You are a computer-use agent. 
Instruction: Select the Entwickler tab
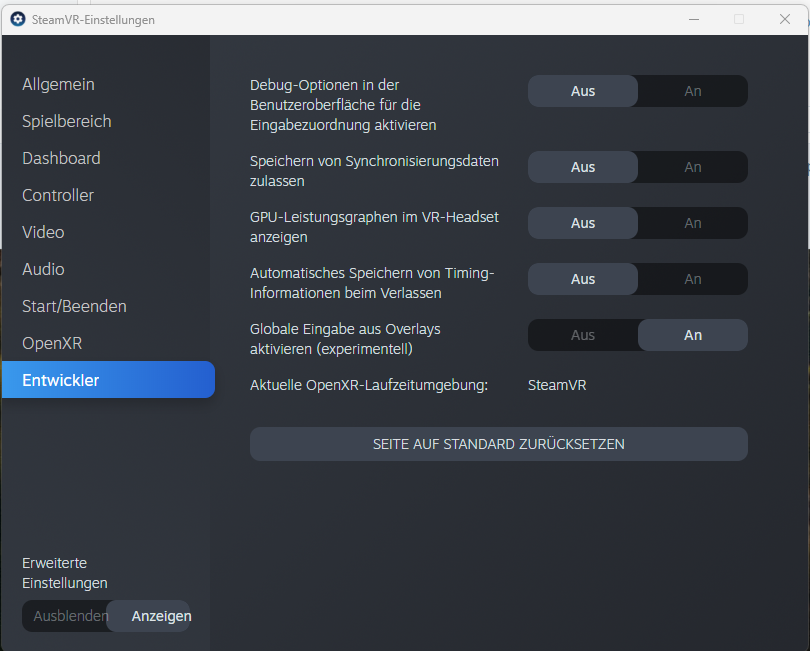[61, 381]
